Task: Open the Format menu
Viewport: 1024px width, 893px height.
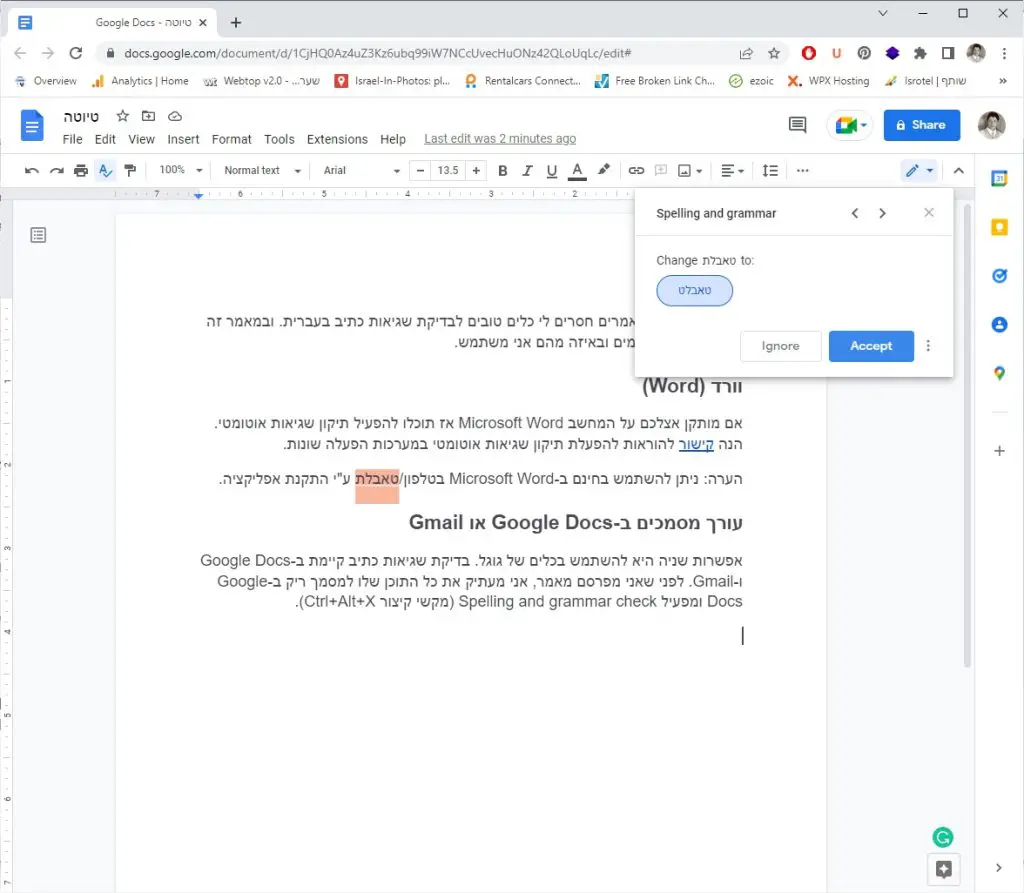Action: 231,139
